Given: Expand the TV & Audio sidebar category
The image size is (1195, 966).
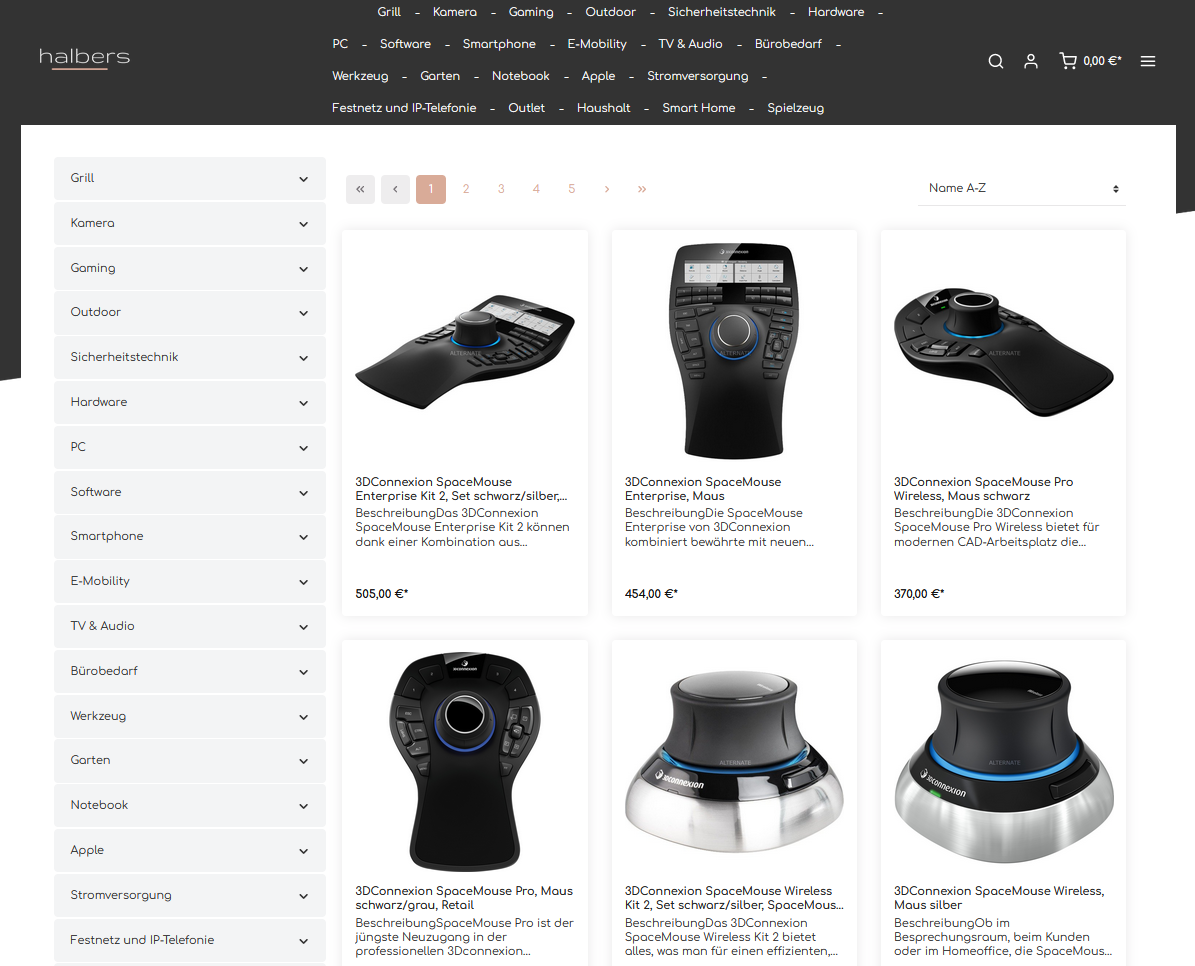Looking at the screenshot, I should pyautogui.click(x=190, y=626).
